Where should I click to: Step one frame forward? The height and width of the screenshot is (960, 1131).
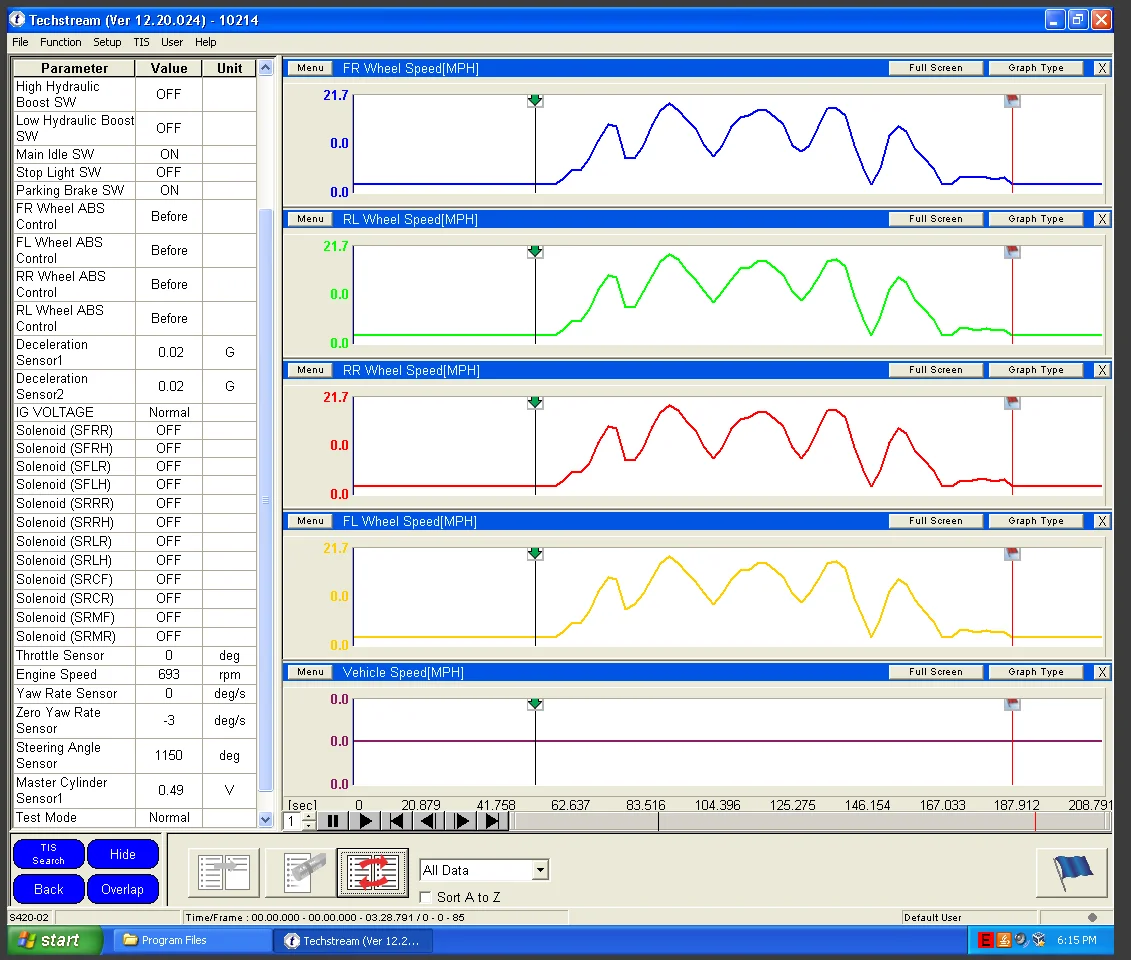pos(461,821)
